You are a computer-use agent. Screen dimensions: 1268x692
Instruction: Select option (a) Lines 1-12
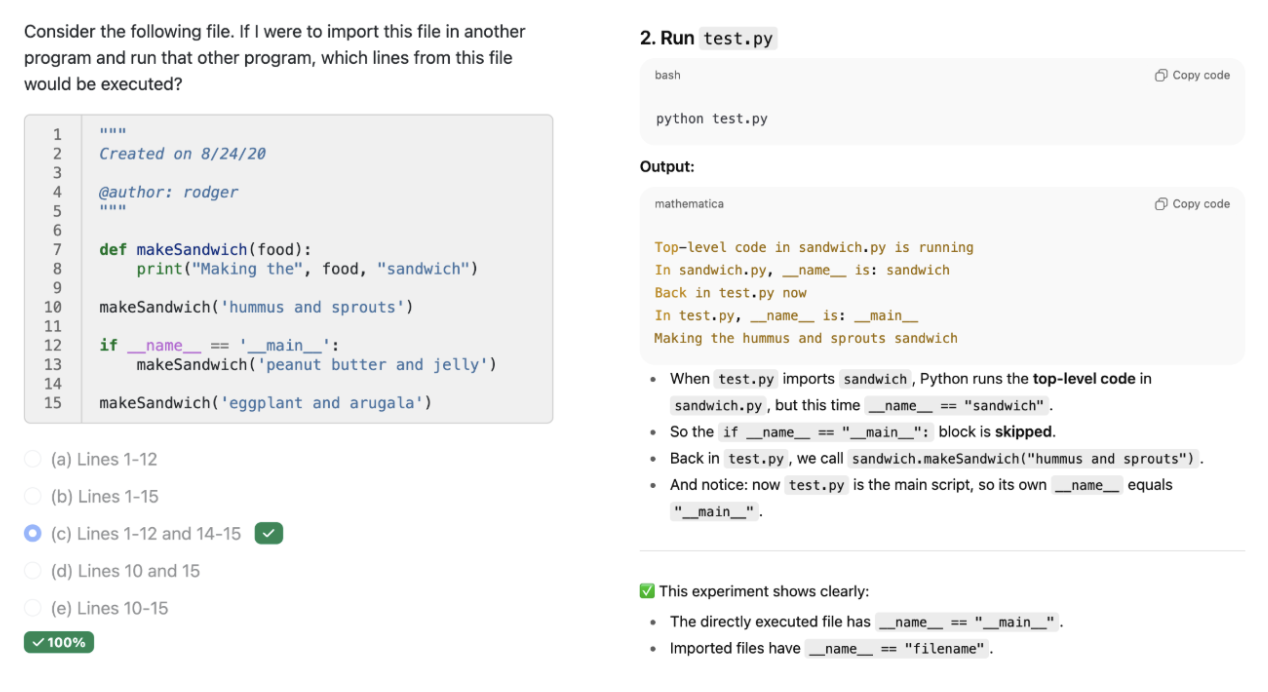pos(33,459)
